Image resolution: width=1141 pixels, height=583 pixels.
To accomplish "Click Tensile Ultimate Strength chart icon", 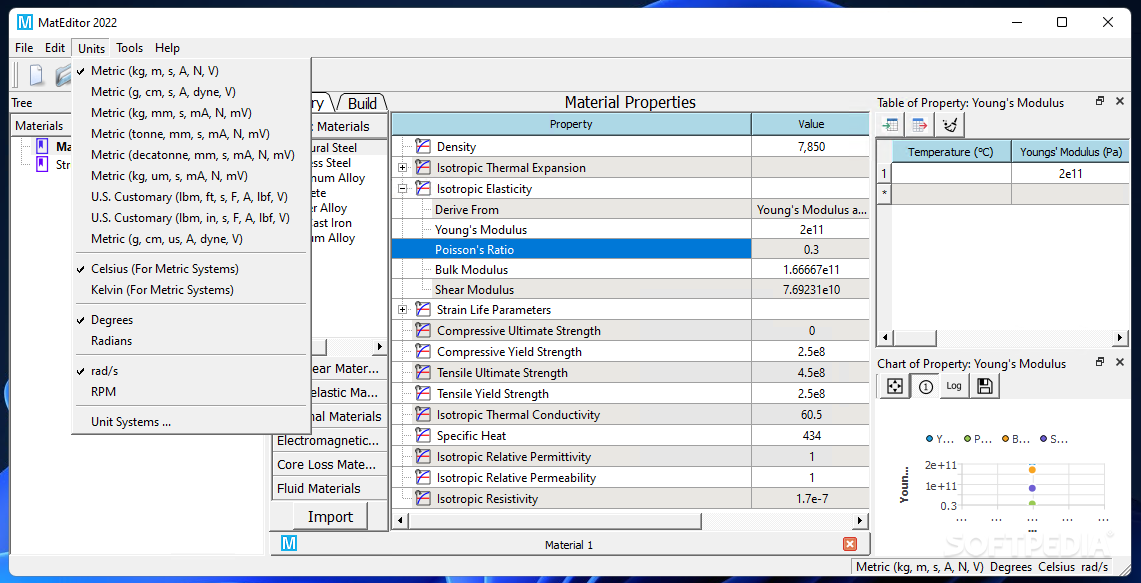I will (x=423, y=373).
